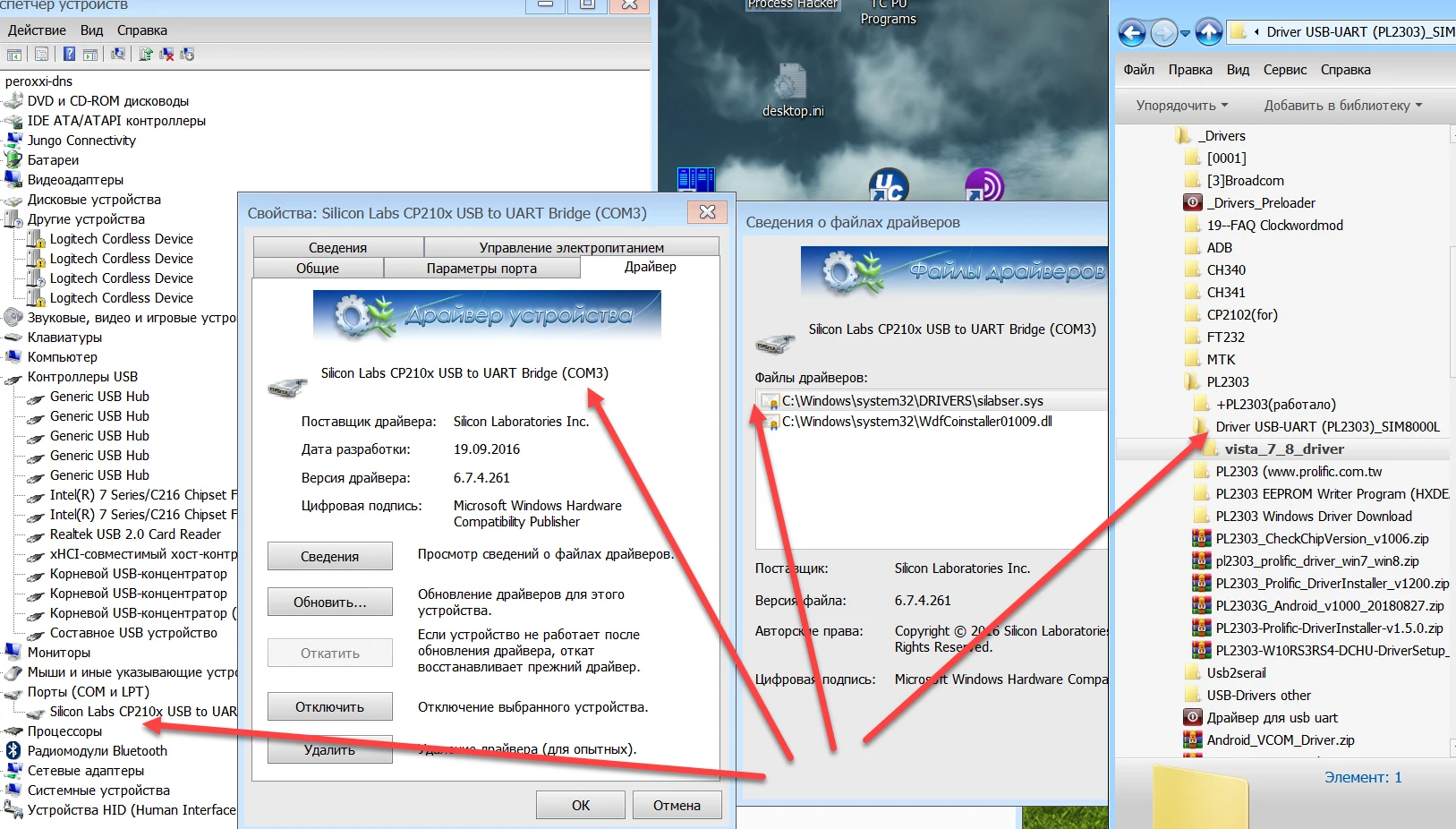This screenshot has width=1456, height=829.
Task: Switch to the Сведения tab in the properties dialog
Action: click(x=338, y=248)
